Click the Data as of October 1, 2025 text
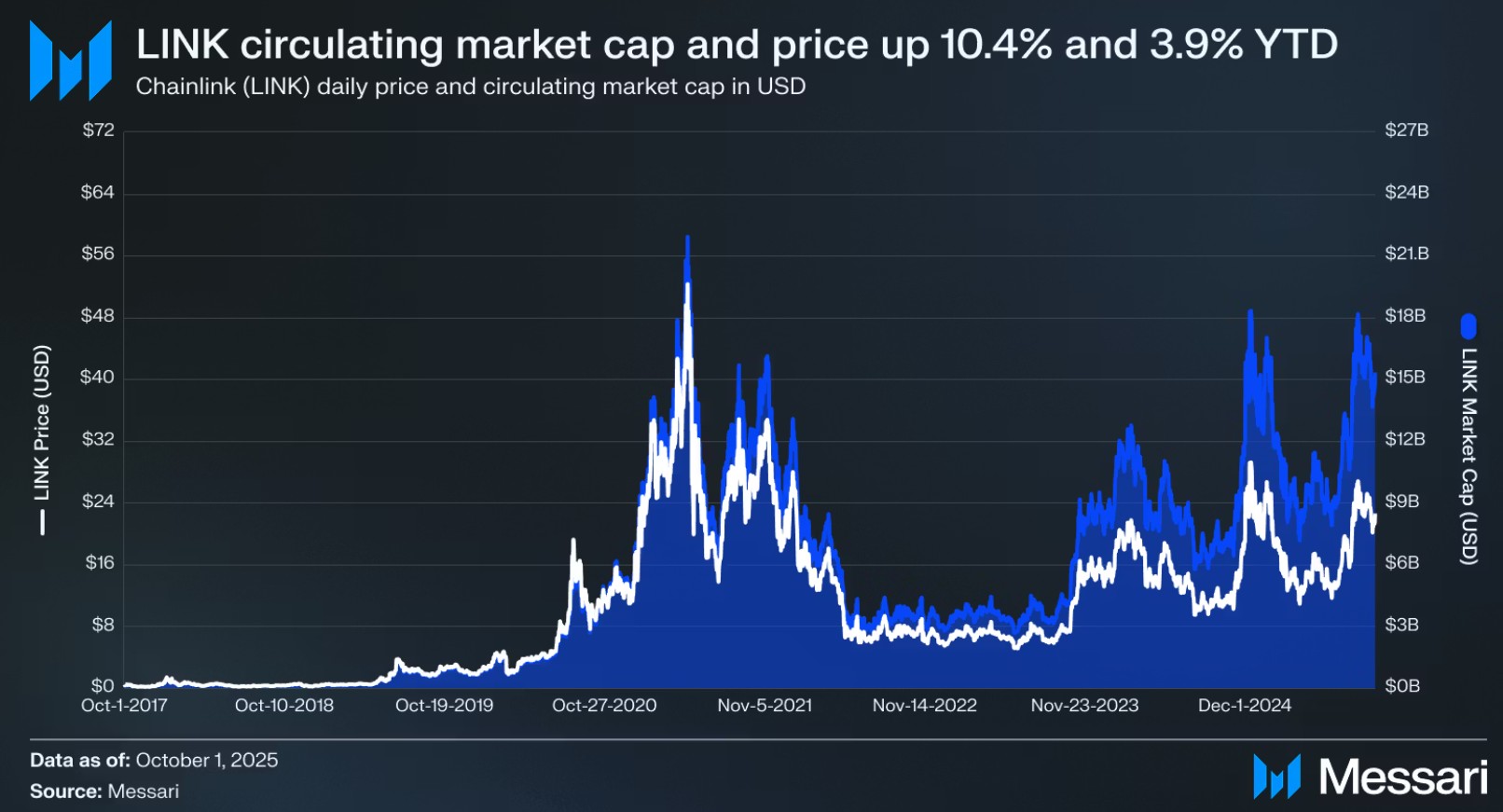The width and height of the screenshot is (1503, 812). click(154, 761)
